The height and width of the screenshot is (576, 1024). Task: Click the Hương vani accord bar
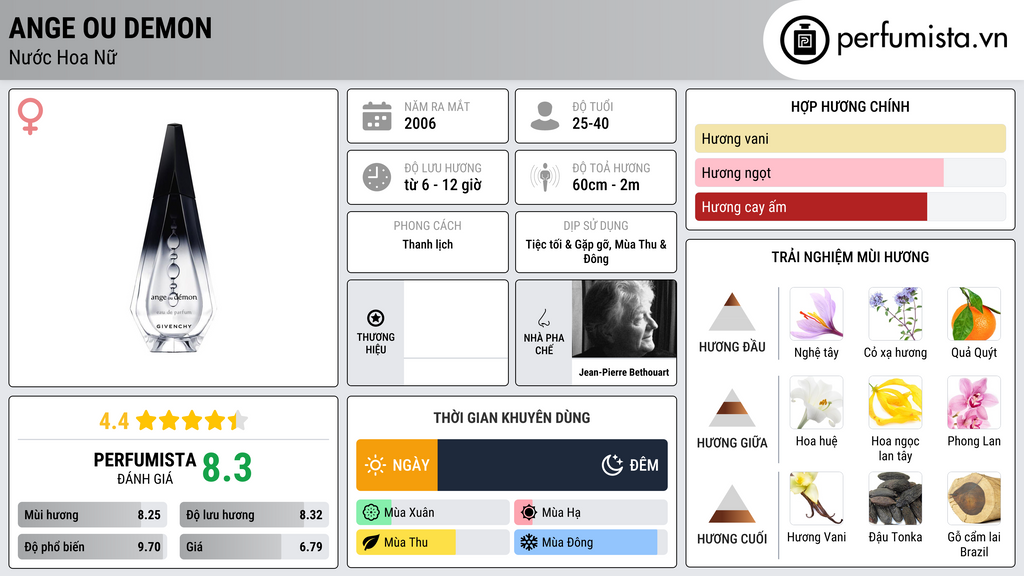(850, 138)
